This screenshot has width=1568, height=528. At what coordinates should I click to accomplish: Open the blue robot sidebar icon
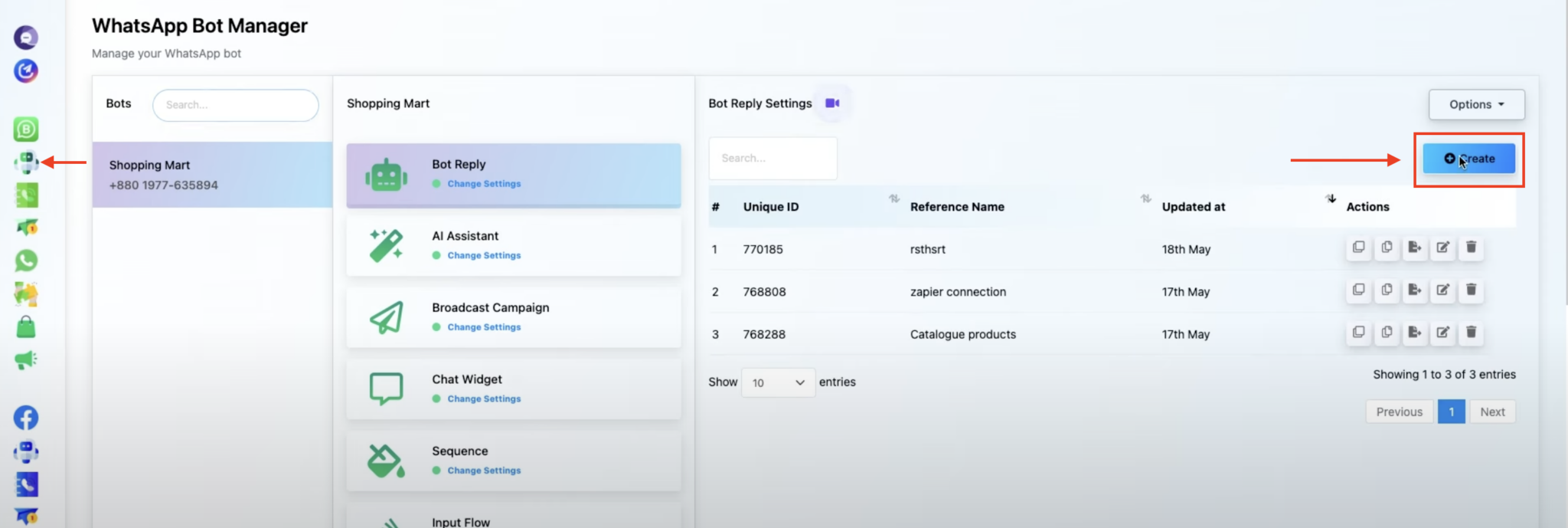point(26,451)
